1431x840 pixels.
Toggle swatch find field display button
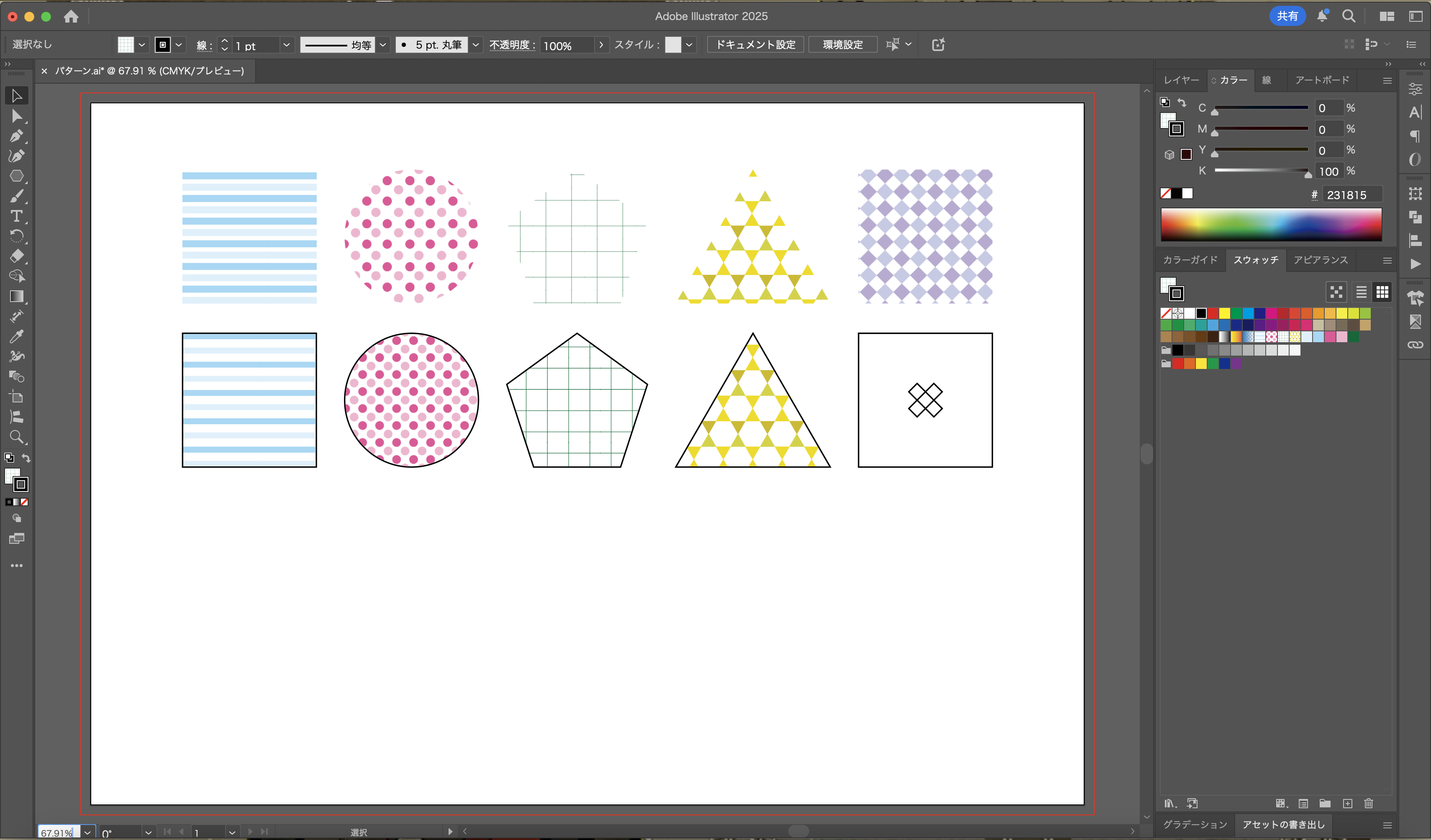[x=1336, y=292]
